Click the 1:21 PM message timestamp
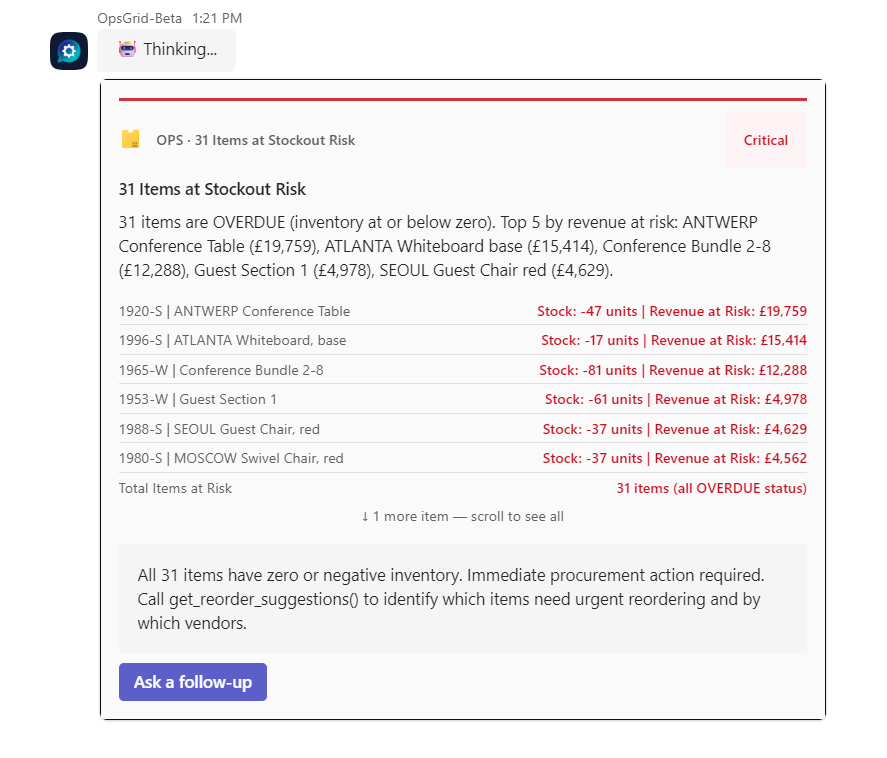 click(x=217, y=18)
